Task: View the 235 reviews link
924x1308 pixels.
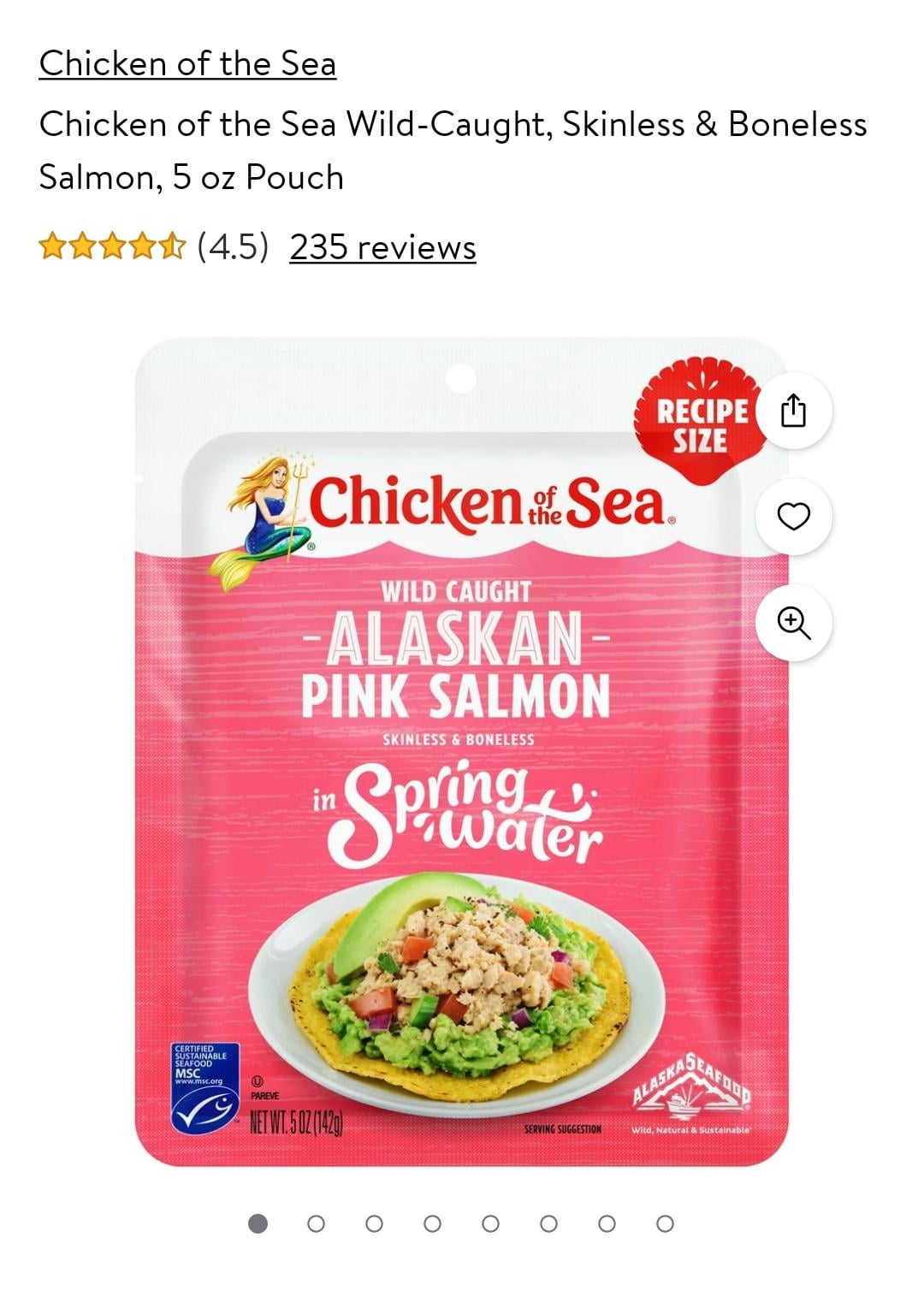Action: [x=382, y=247]
